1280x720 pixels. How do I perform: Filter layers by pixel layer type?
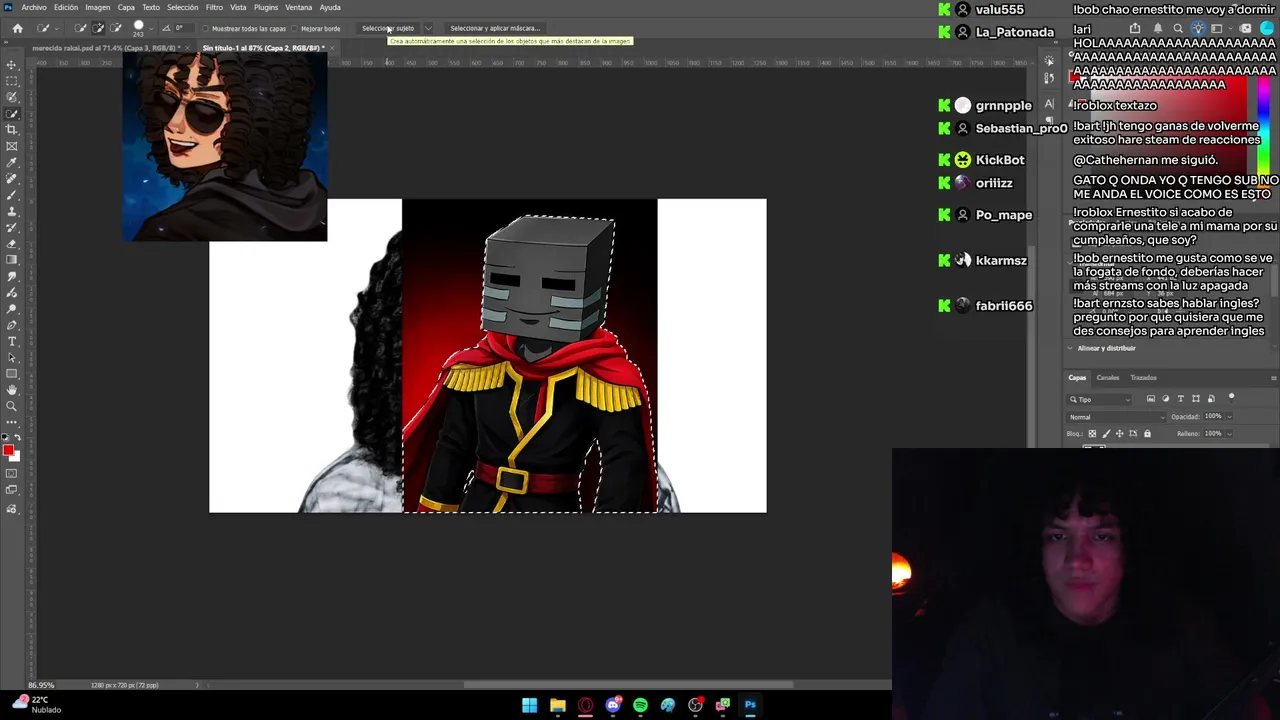[x=1151, y=399]
